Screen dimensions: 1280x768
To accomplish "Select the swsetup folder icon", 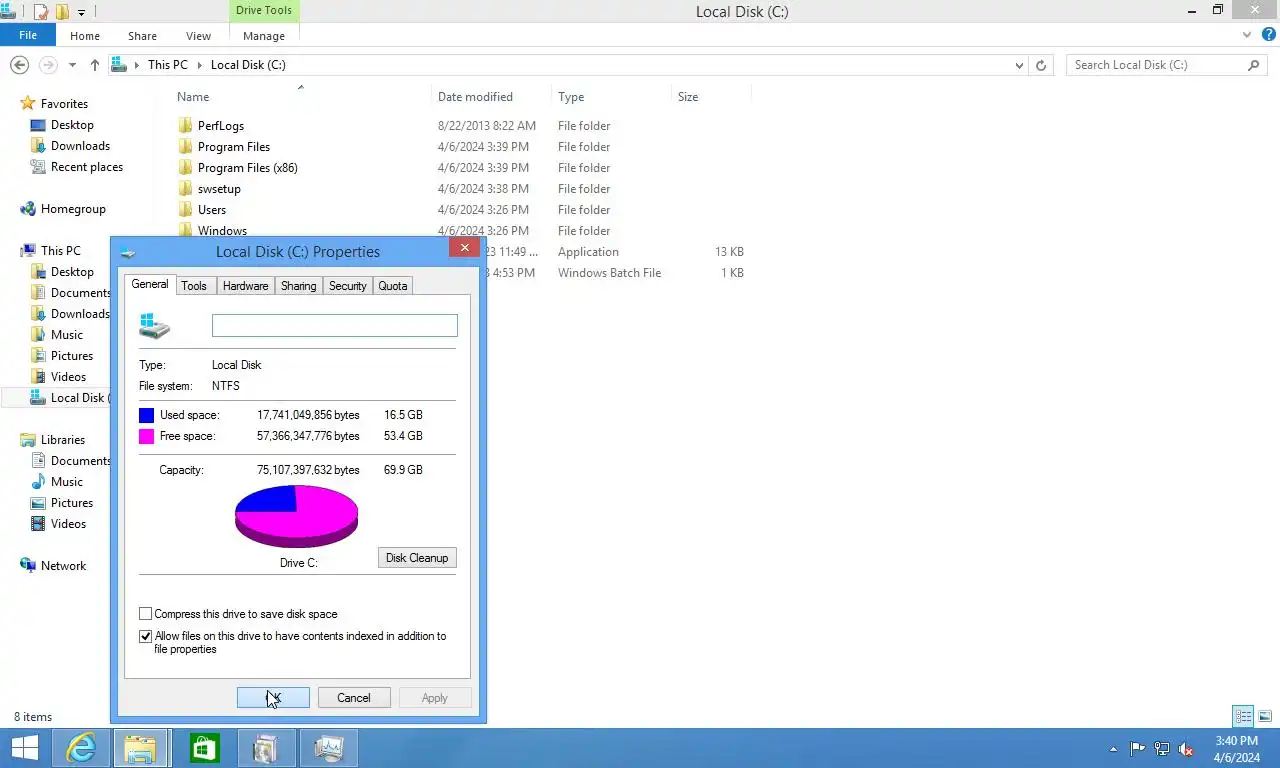I will coord(185,189).
